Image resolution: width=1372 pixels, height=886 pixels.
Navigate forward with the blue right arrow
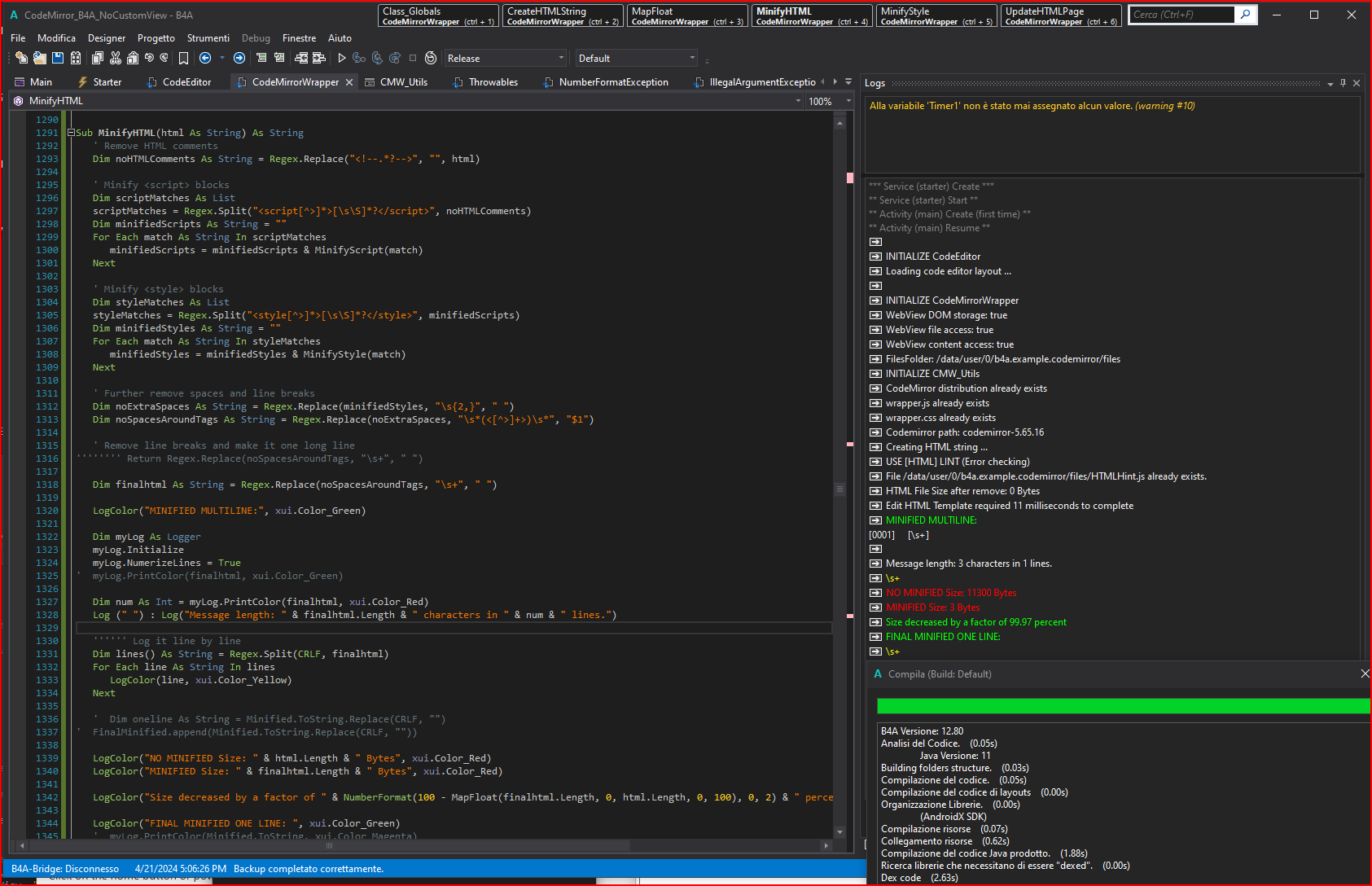tap(239, 58)
